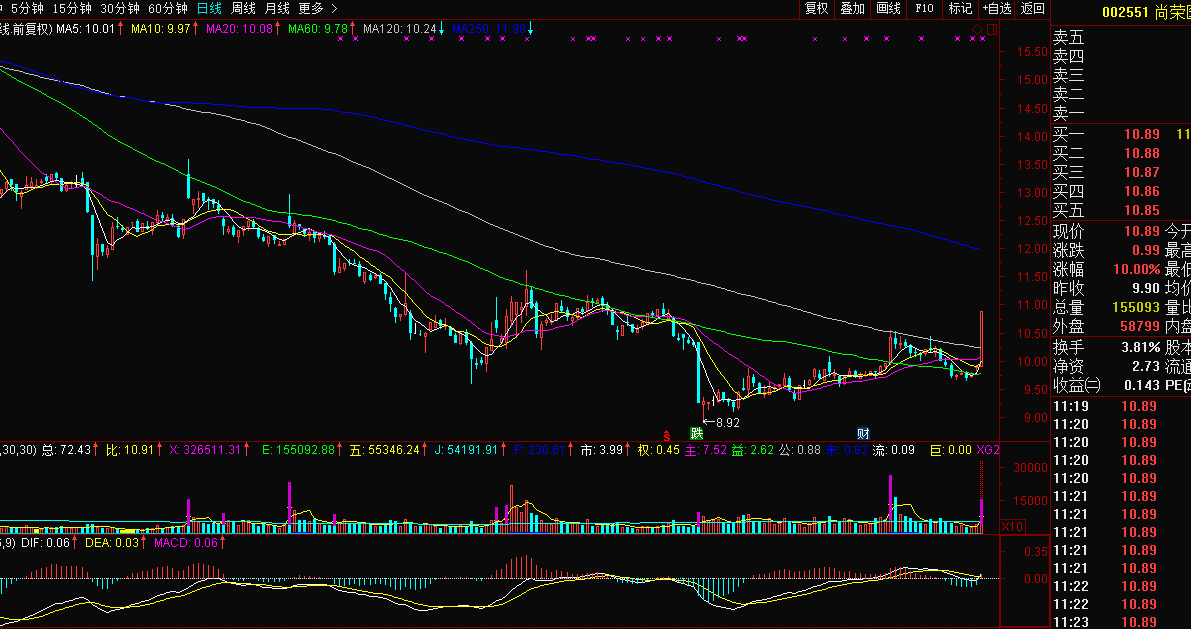Click the green 跌 marker under the candlesticks
Viewport: 1191px width, 629px height.
696,434
